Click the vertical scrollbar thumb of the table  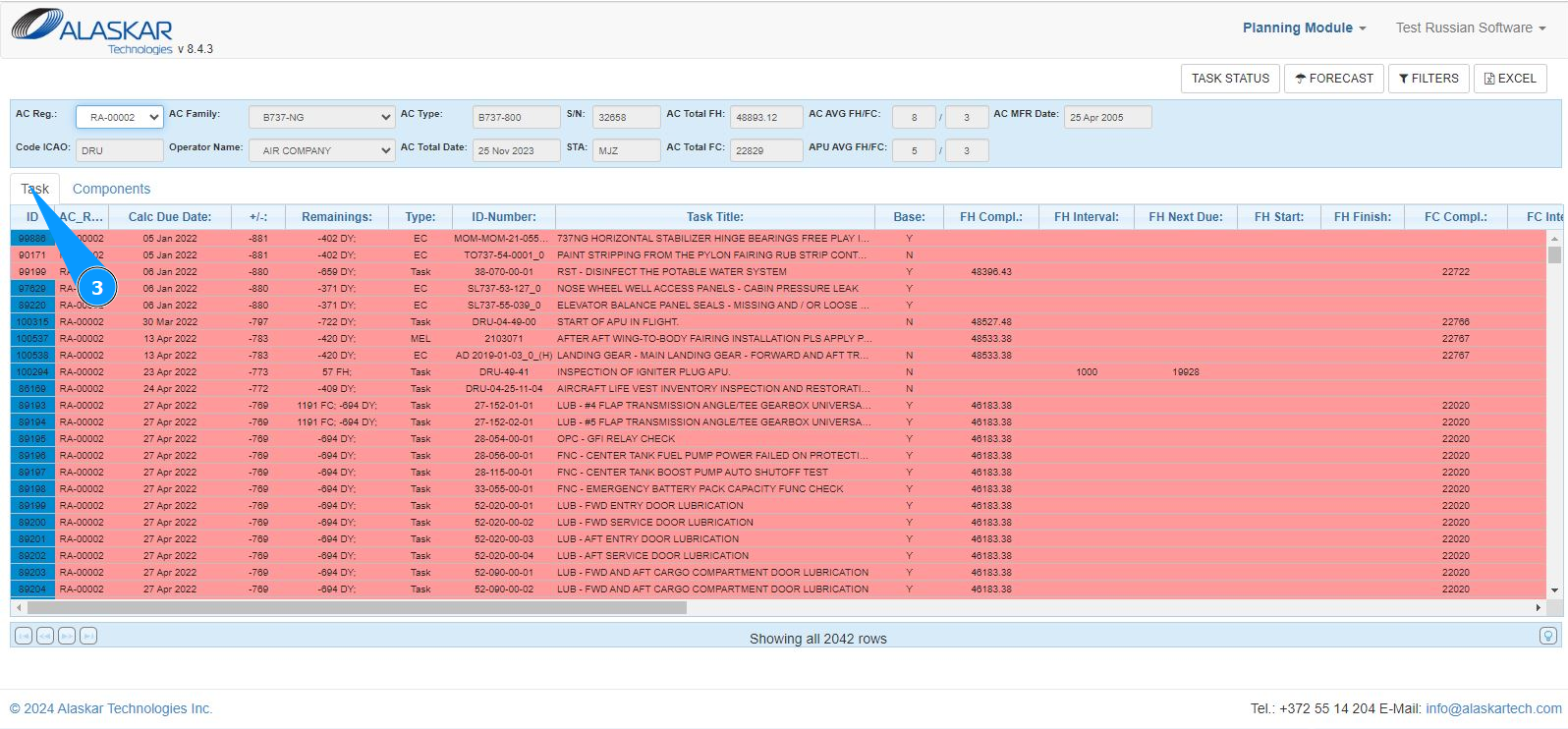pos(1554,255)
